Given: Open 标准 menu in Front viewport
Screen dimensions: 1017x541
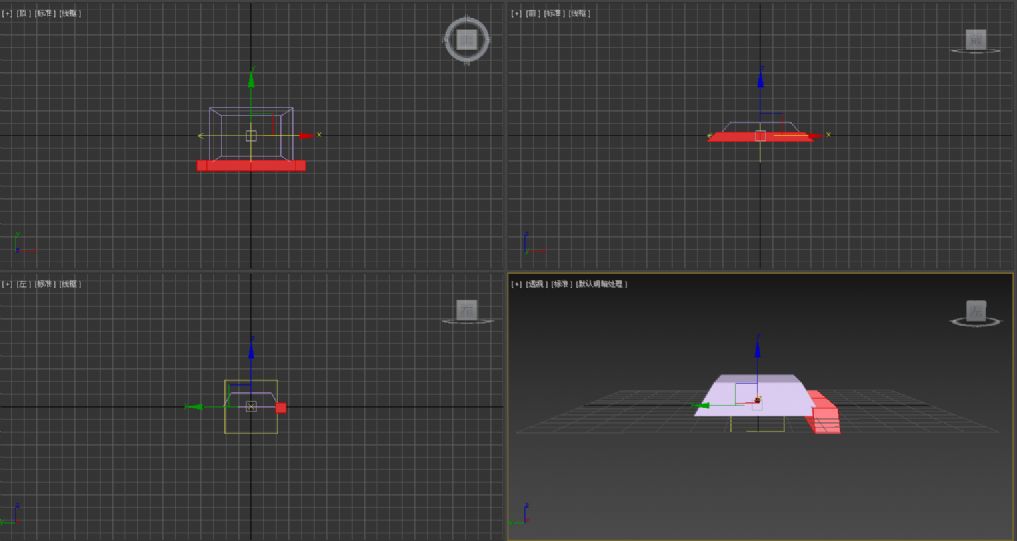Looking at the screenshot, I should (553, 13).
